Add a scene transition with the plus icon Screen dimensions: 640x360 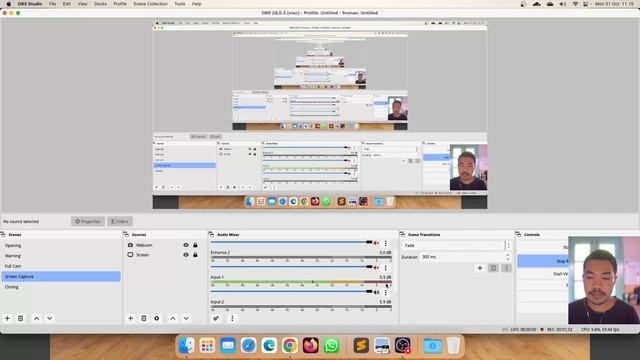[480, 268]
